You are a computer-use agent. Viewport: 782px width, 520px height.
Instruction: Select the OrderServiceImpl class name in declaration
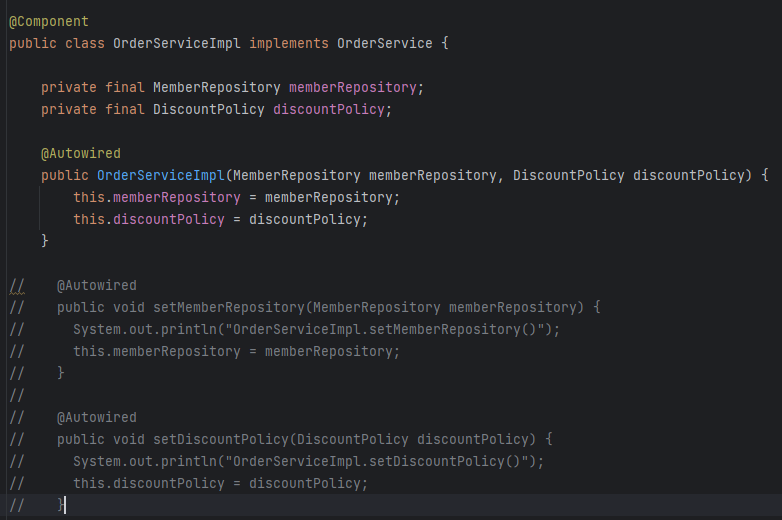(177, 43)
